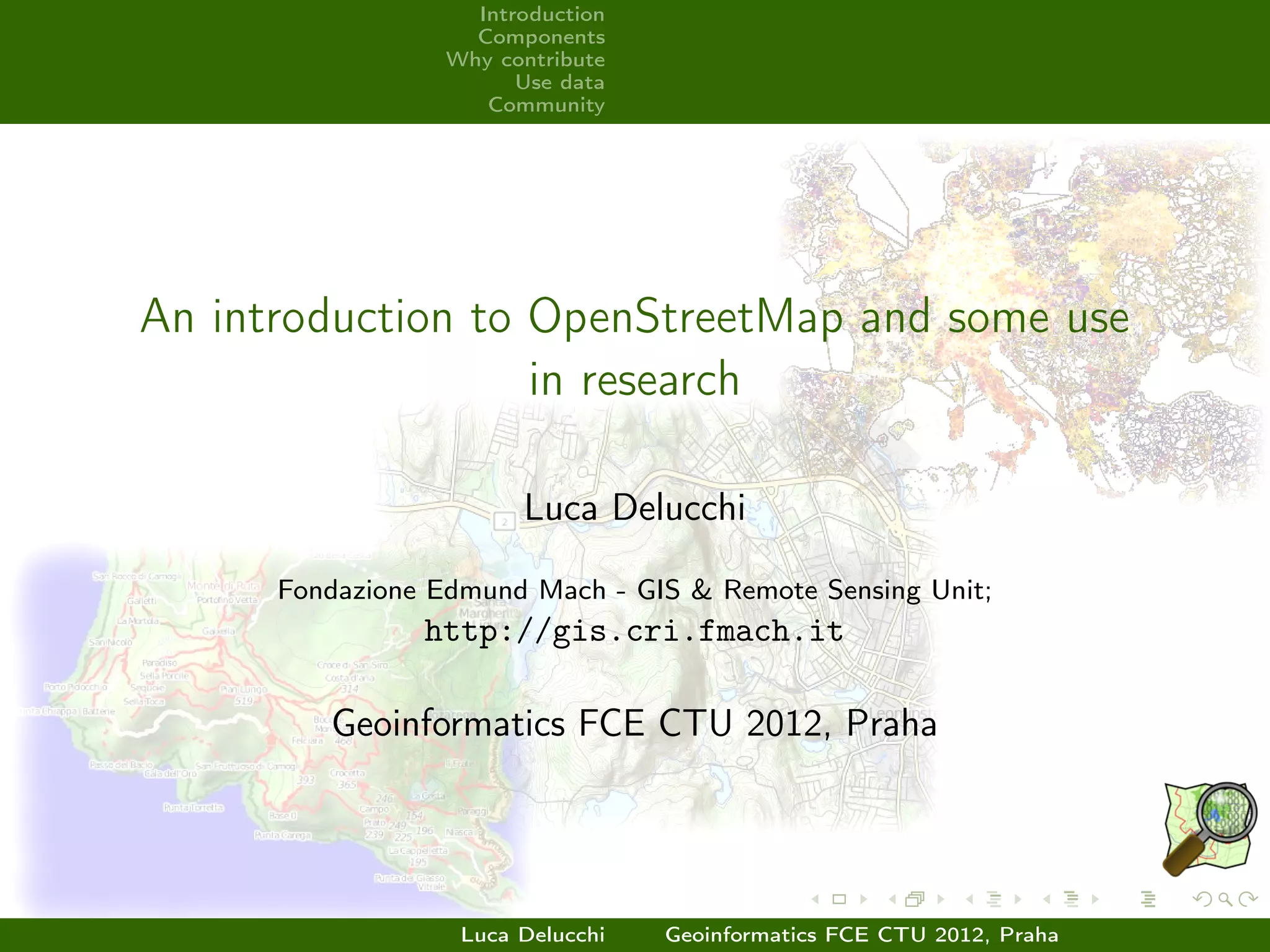
Task: Click the next slide arrow
Action: [863, 899]
